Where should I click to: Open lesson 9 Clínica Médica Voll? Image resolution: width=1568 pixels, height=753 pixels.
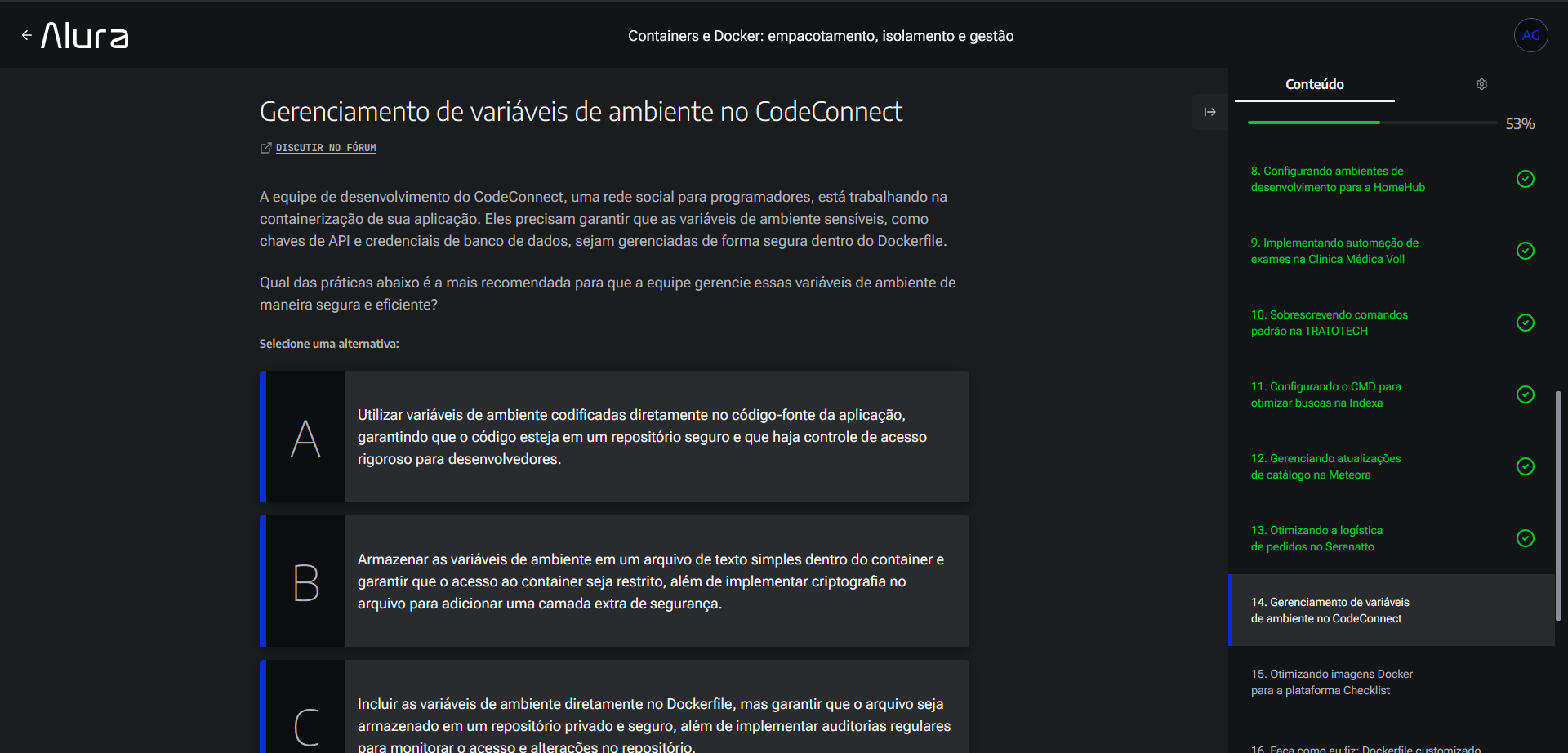(1391, 251)
